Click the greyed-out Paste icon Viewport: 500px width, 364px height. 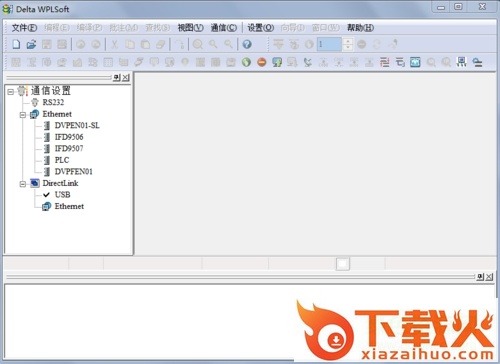(x=145, y=44)
